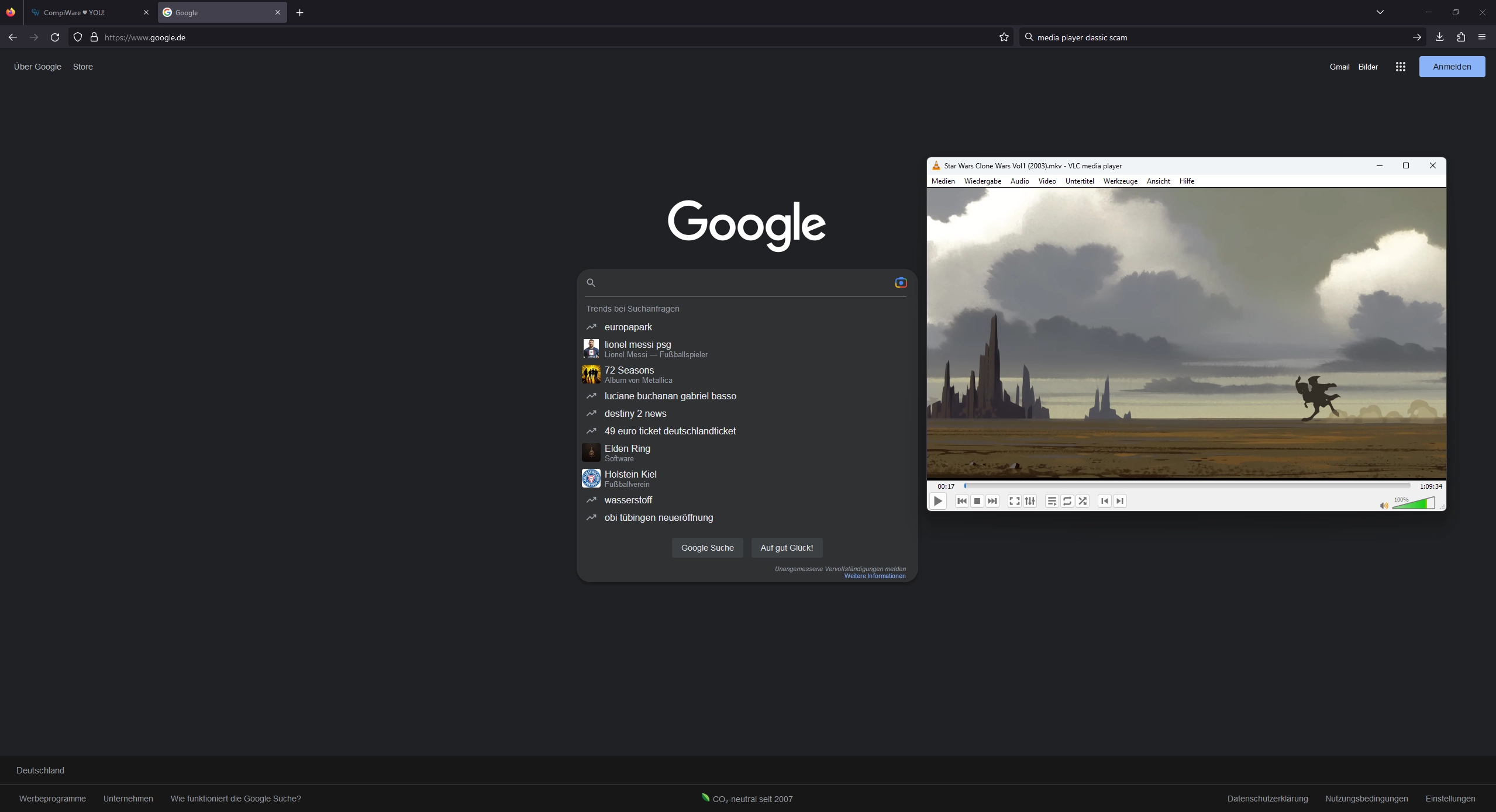
Task: Open VLC Audio menu
Action: point(1019,181)
